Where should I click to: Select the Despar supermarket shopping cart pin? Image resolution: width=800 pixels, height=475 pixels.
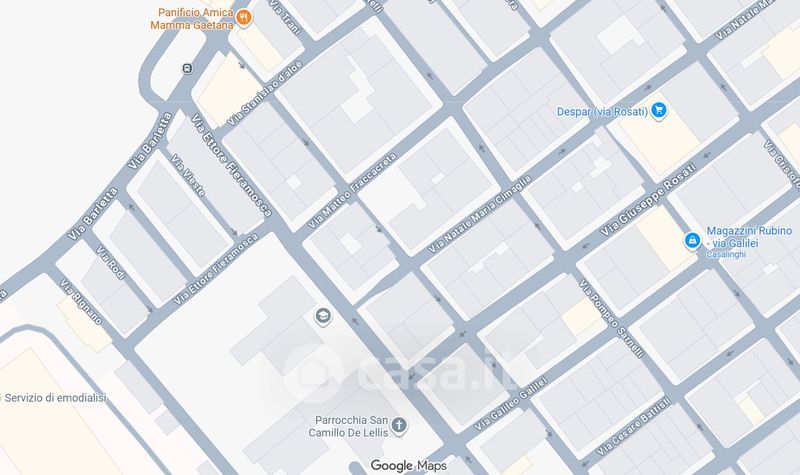pos(659,110)
